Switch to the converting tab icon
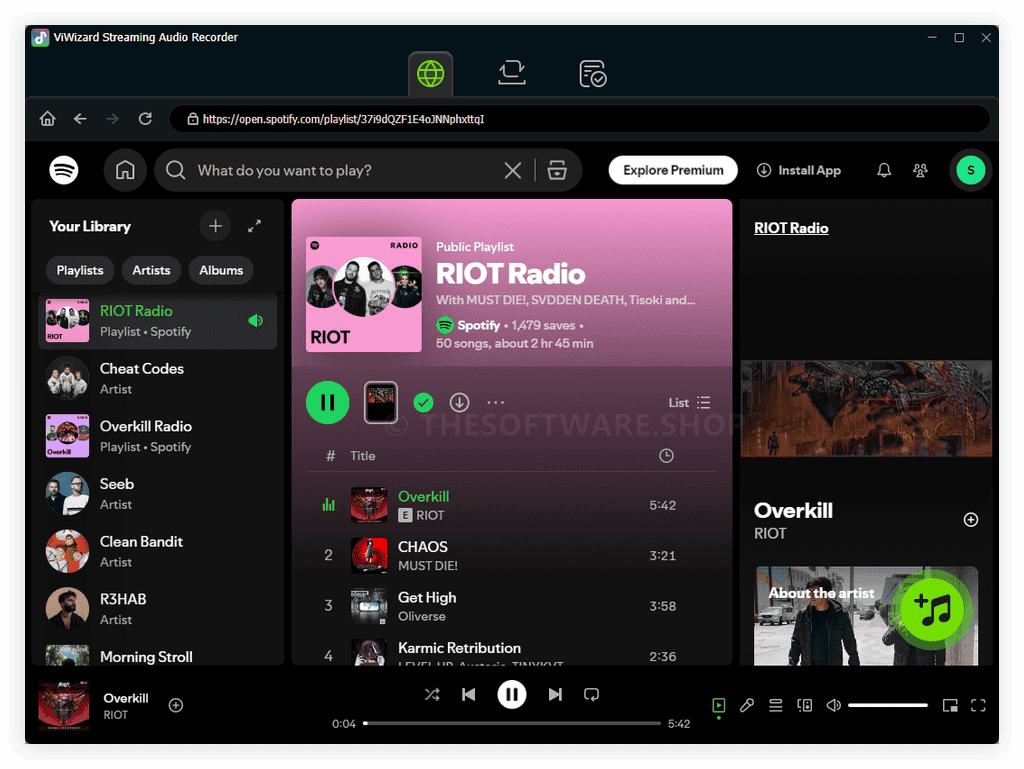1024x769 pixels. 512,73
